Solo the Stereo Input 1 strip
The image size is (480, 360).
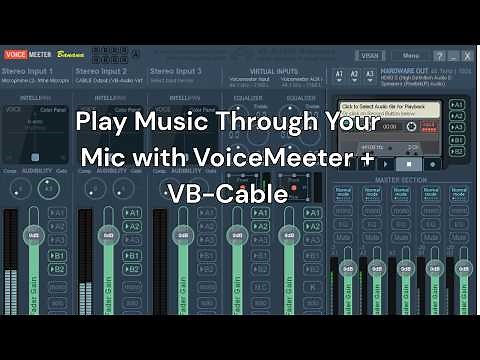(x=57, y=303)
